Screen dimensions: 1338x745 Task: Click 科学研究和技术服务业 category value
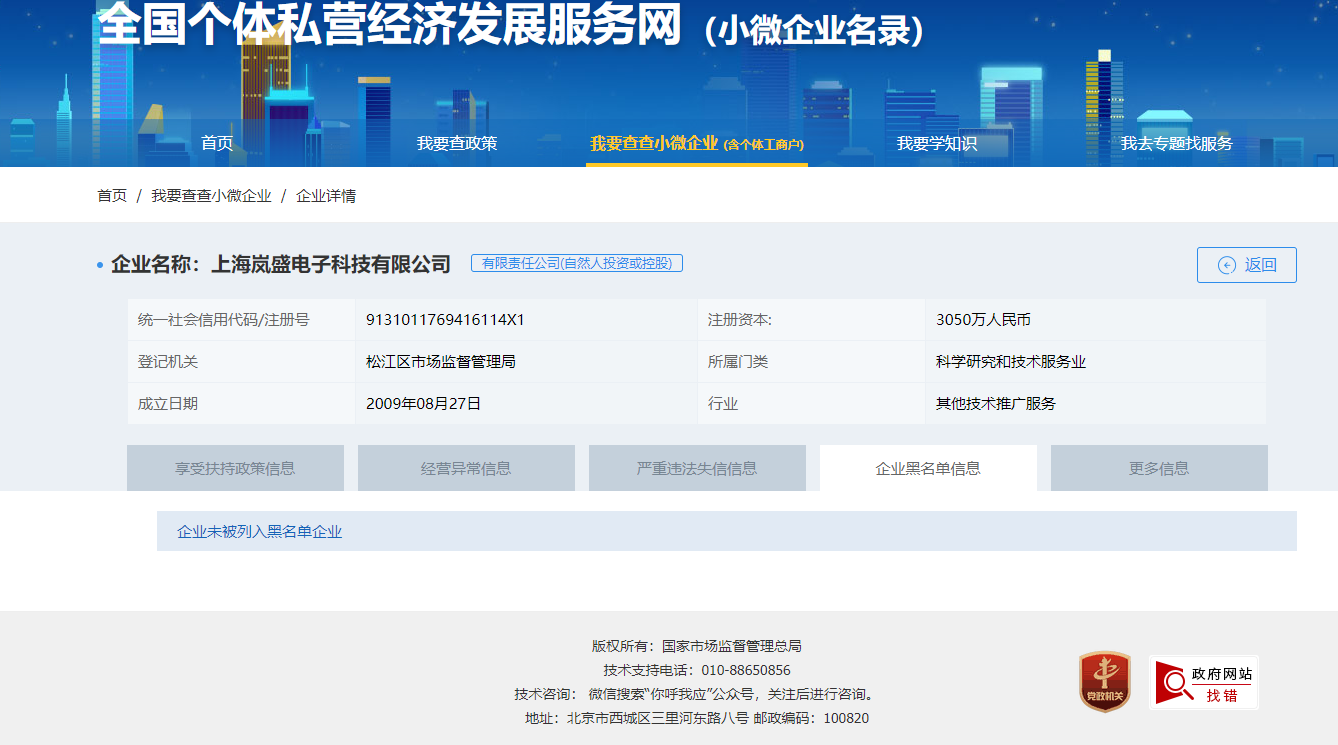point(1011,362)
